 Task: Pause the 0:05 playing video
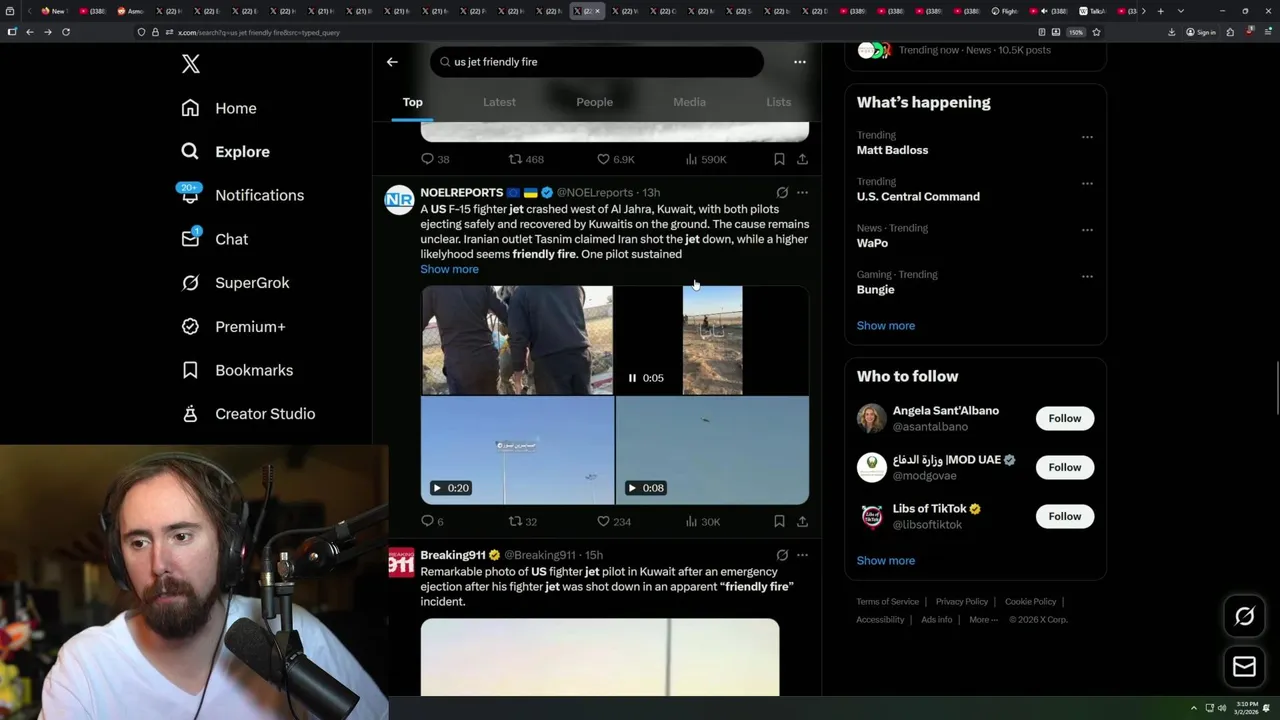click(x=632, y=378)
